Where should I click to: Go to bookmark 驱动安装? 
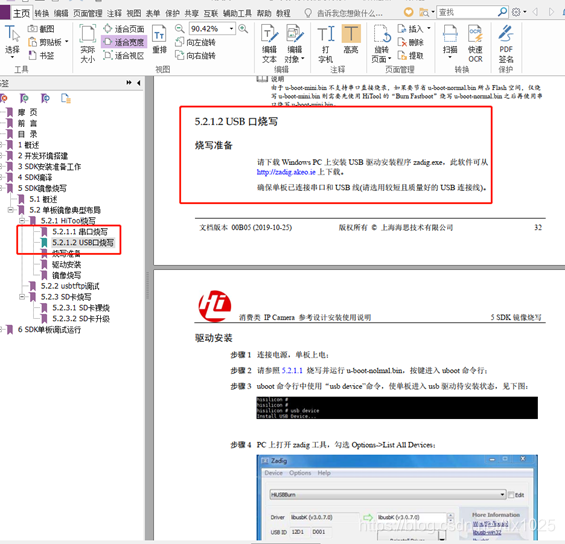(66, 264)
